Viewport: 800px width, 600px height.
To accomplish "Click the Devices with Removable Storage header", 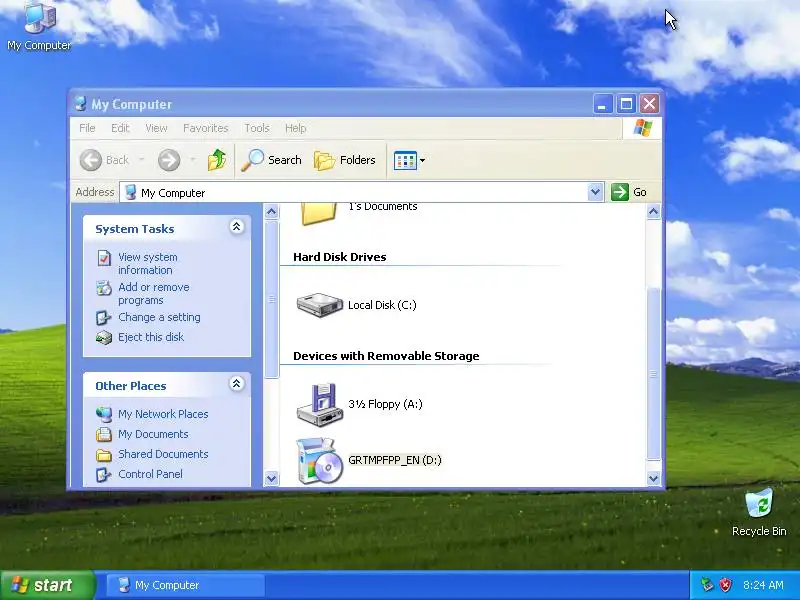I will click(x=386, y=356).
